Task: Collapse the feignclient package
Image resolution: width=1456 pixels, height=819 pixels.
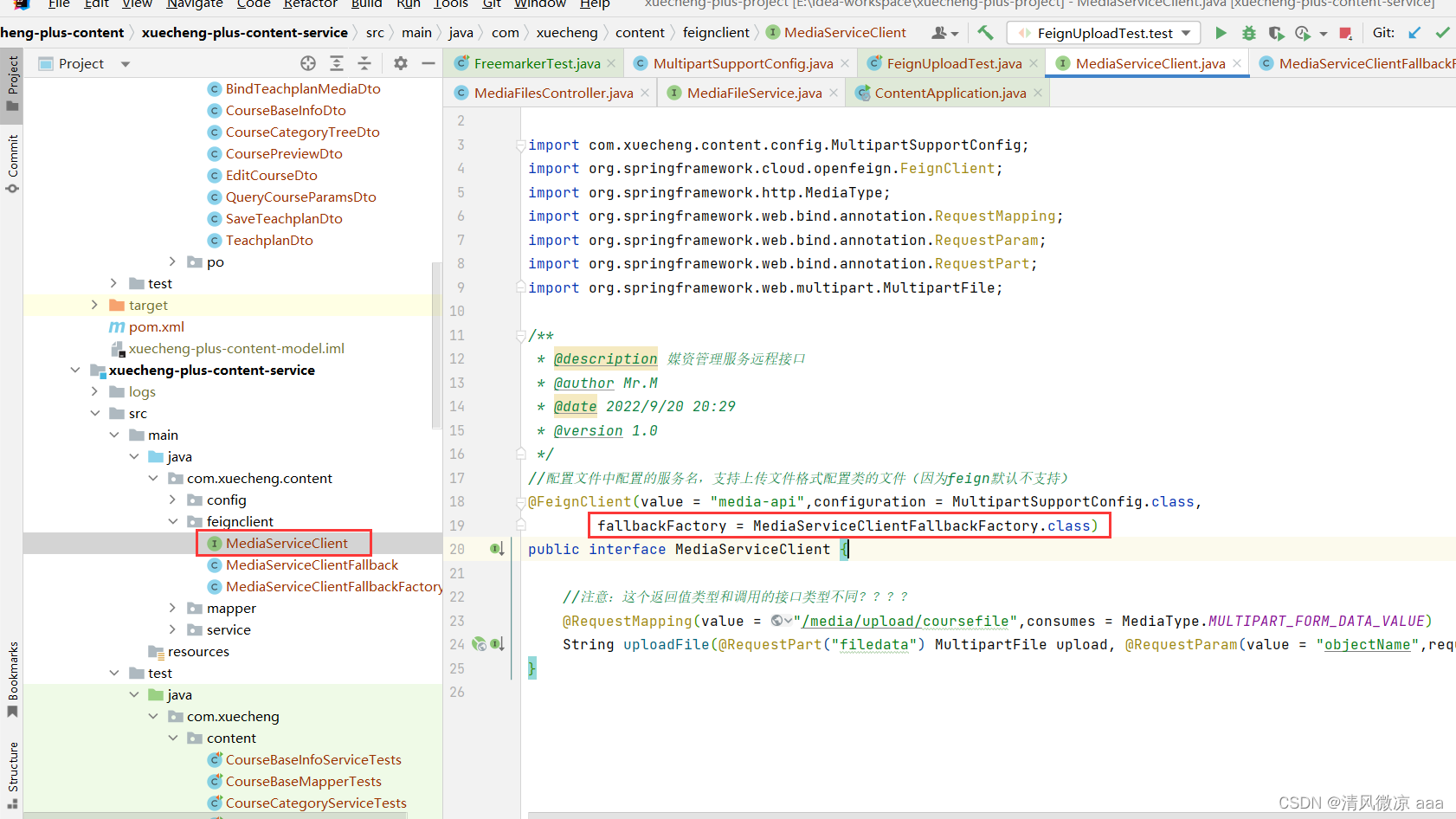Action: tap(172, 521)
